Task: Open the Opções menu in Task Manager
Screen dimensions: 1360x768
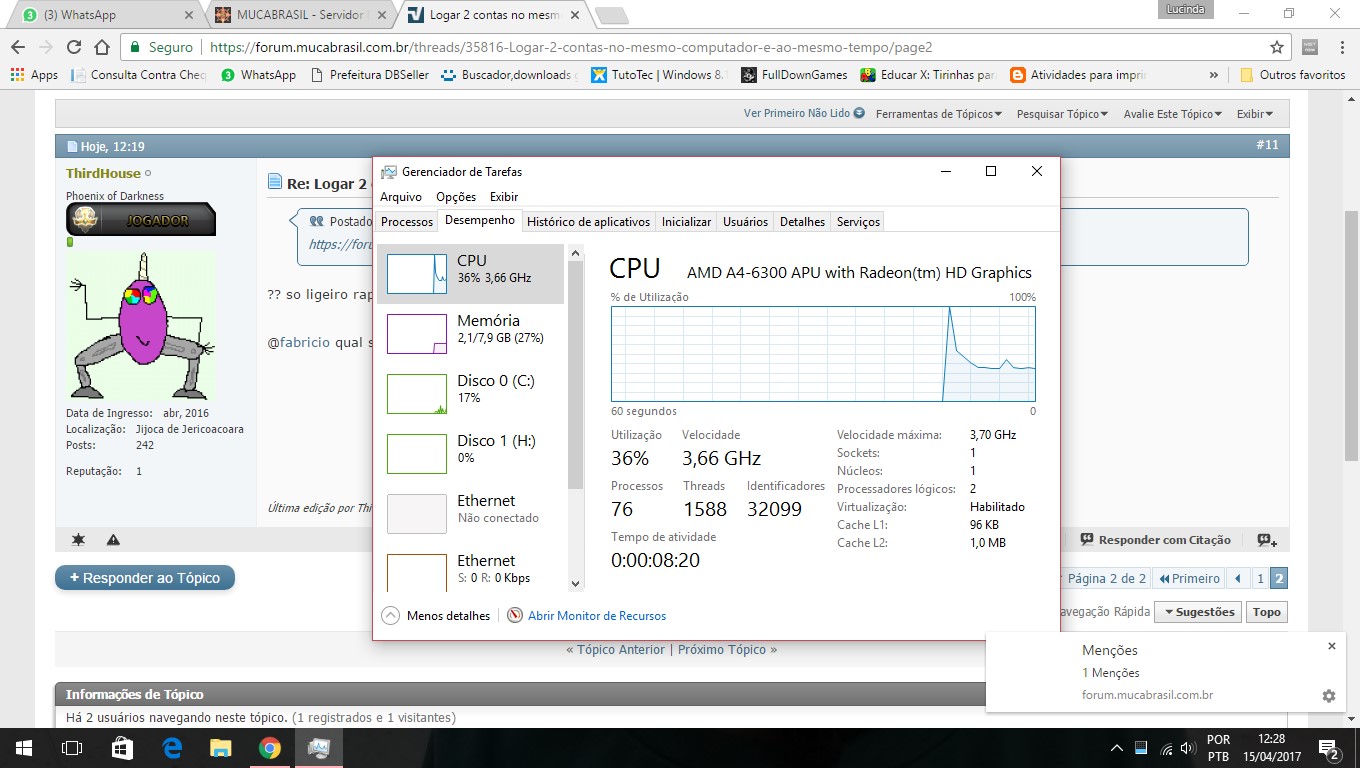Action: tap(456, 197)
